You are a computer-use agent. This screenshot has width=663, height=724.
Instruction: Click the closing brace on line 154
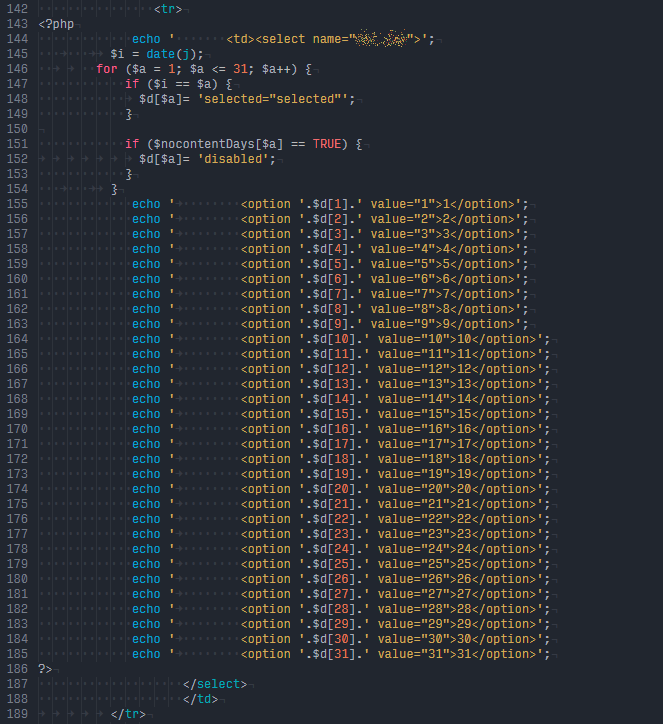click(x=114, y=189)
